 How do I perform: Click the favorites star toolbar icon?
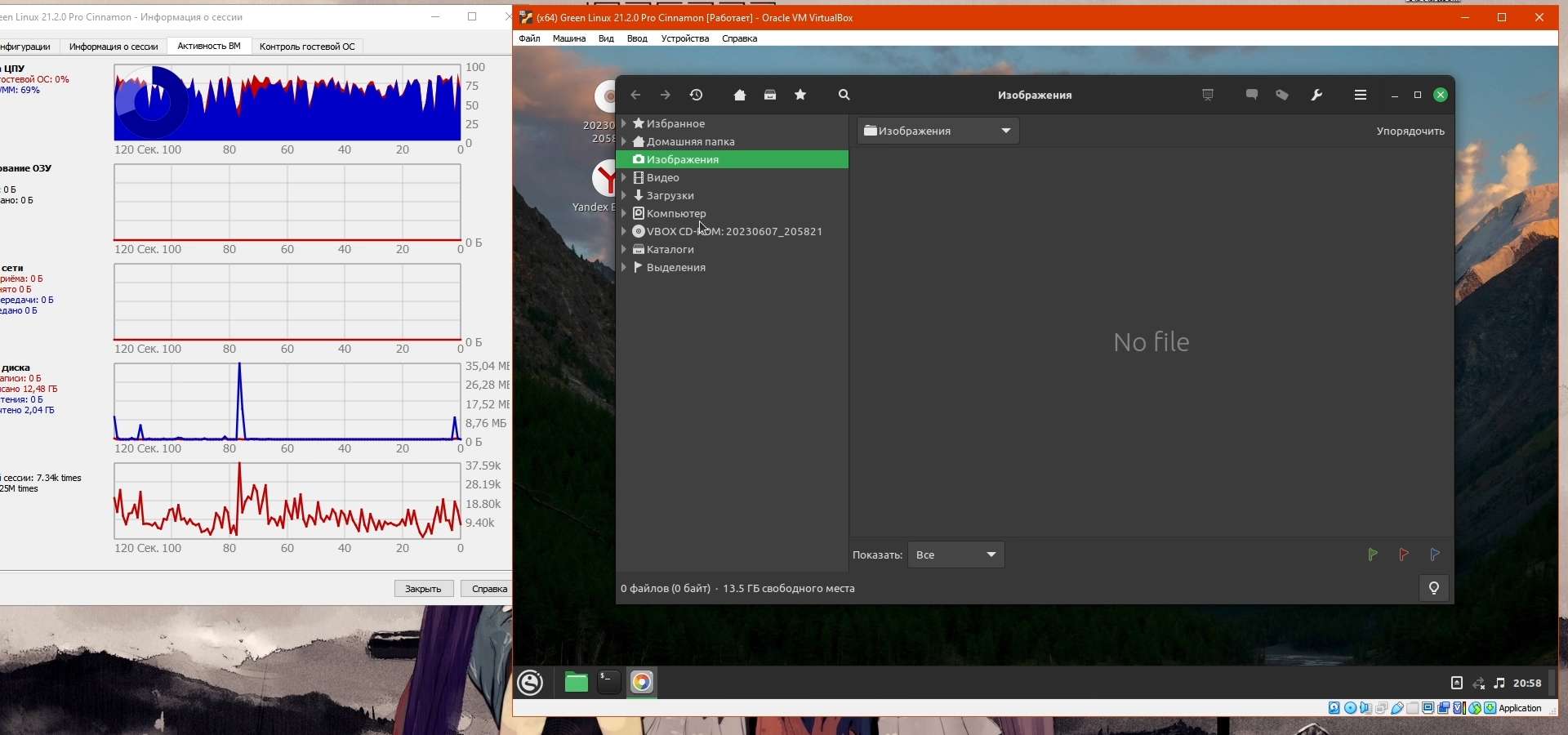click(800, 96)
